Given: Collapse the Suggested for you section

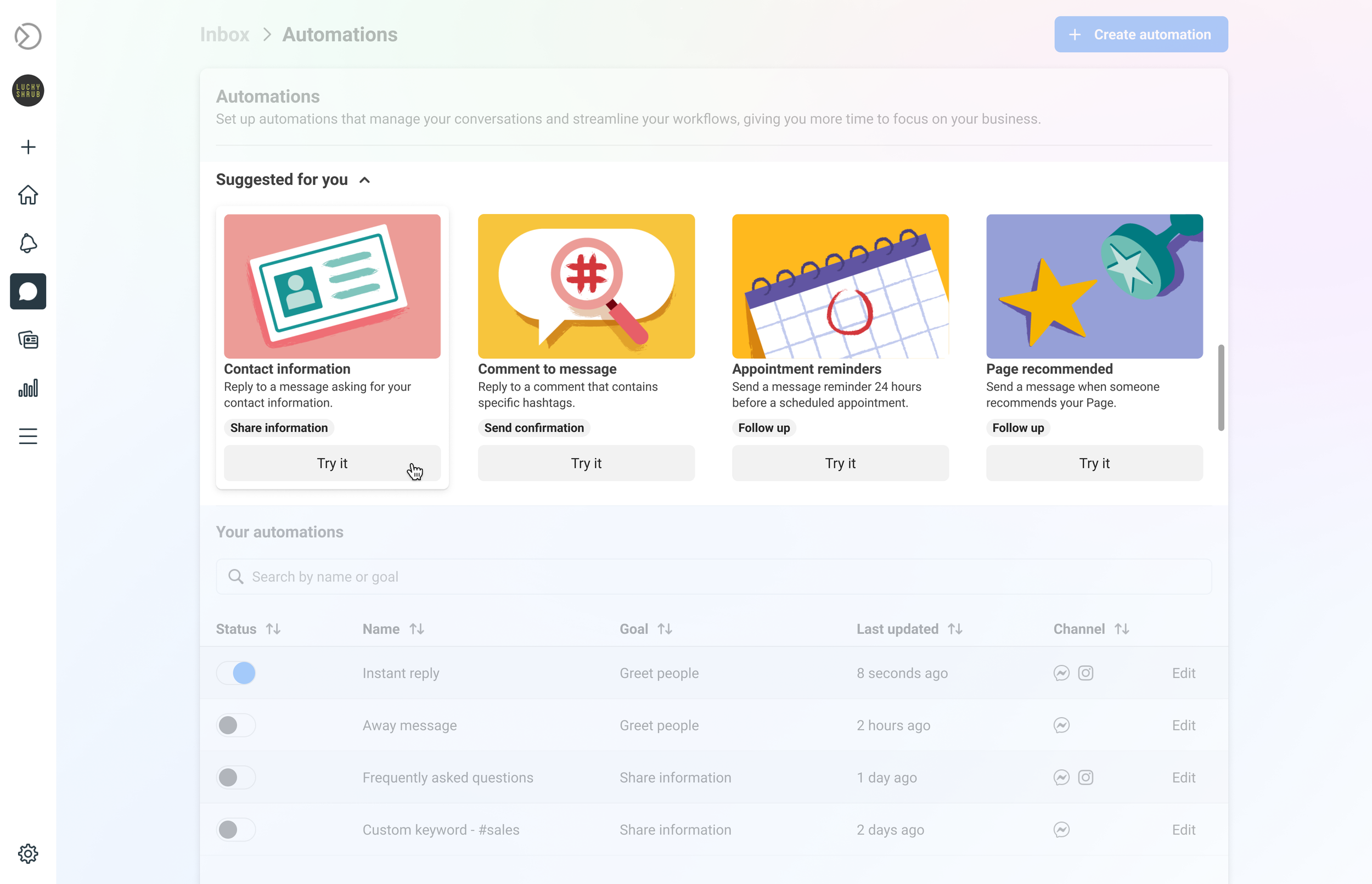Looking at the screenshot, I should click(x=364, y=180).
